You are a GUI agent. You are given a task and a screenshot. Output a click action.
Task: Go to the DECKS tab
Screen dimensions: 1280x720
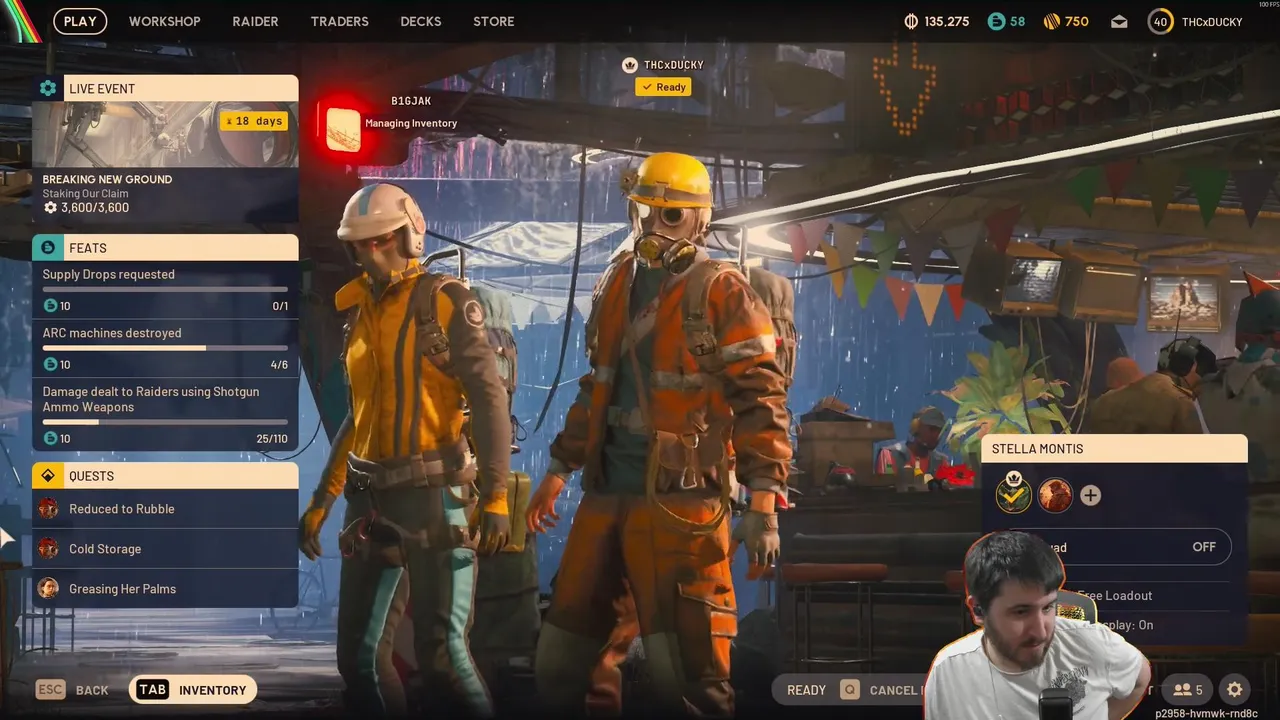point(420,21)
